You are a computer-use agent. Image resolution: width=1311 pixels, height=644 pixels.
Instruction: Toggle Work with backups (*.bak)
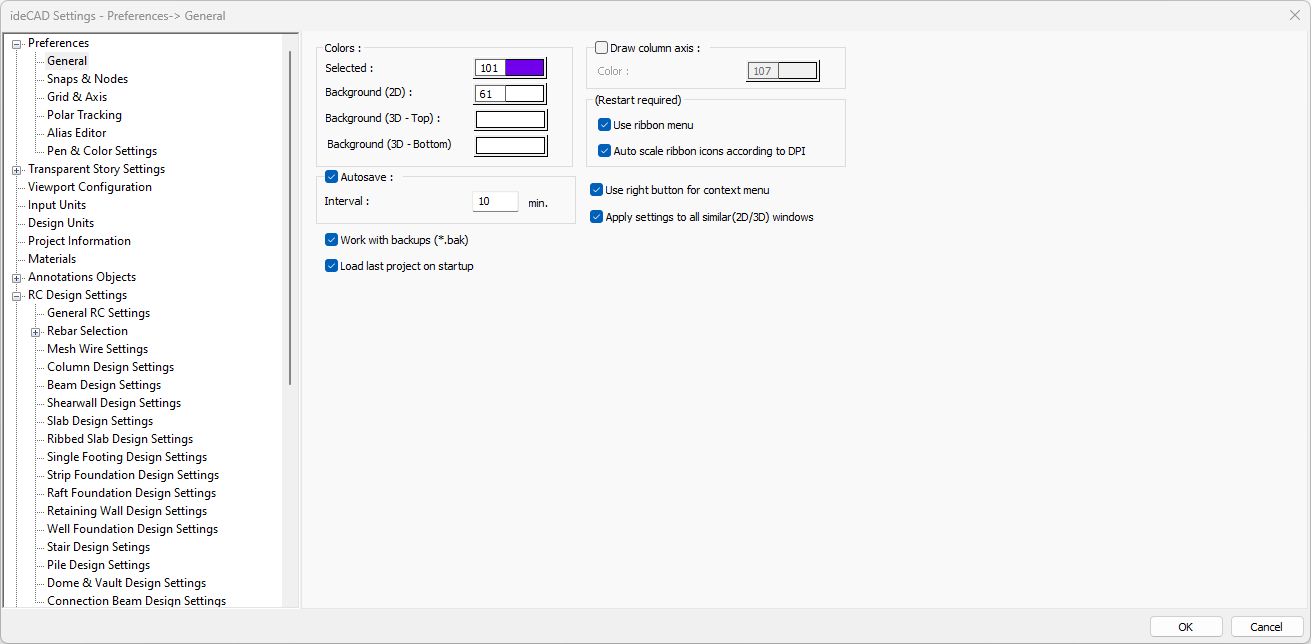click(332, 240)
